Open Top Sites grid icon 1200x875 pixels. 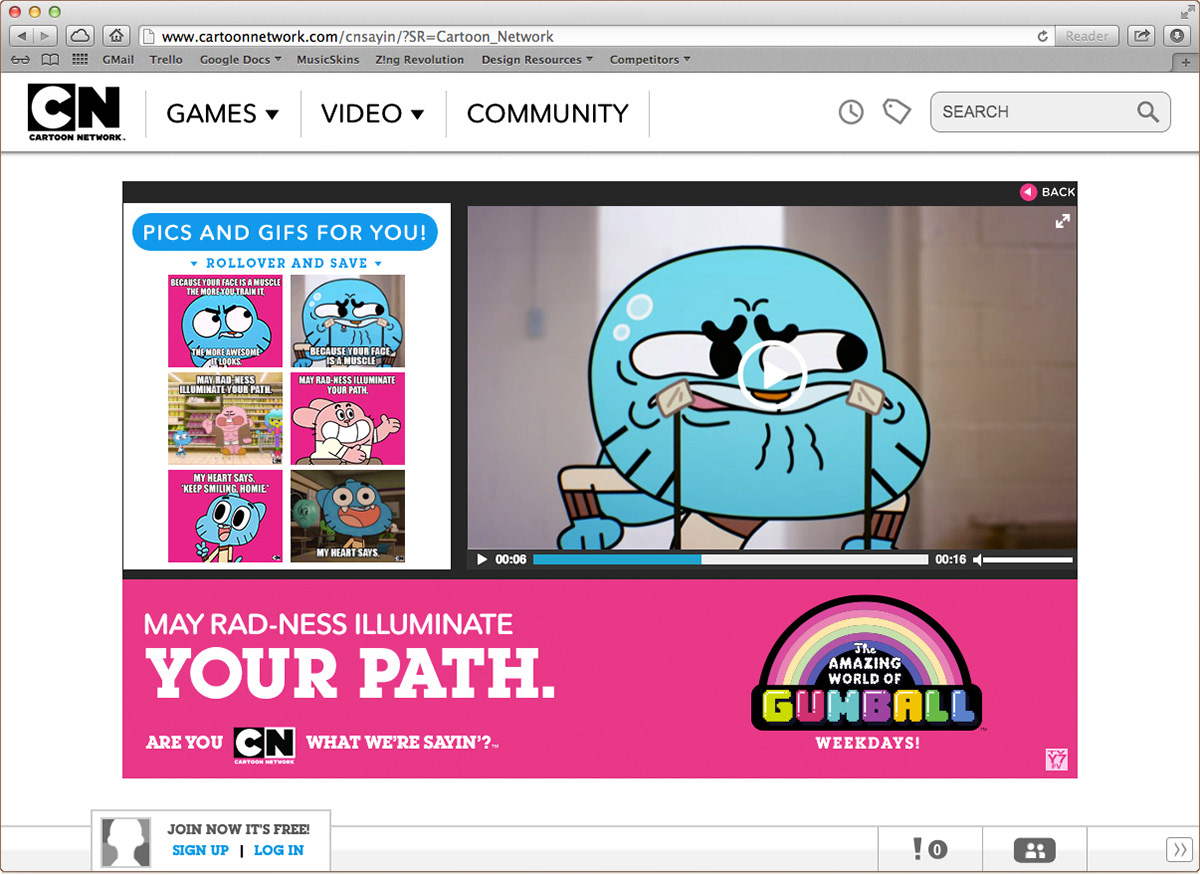80,60
